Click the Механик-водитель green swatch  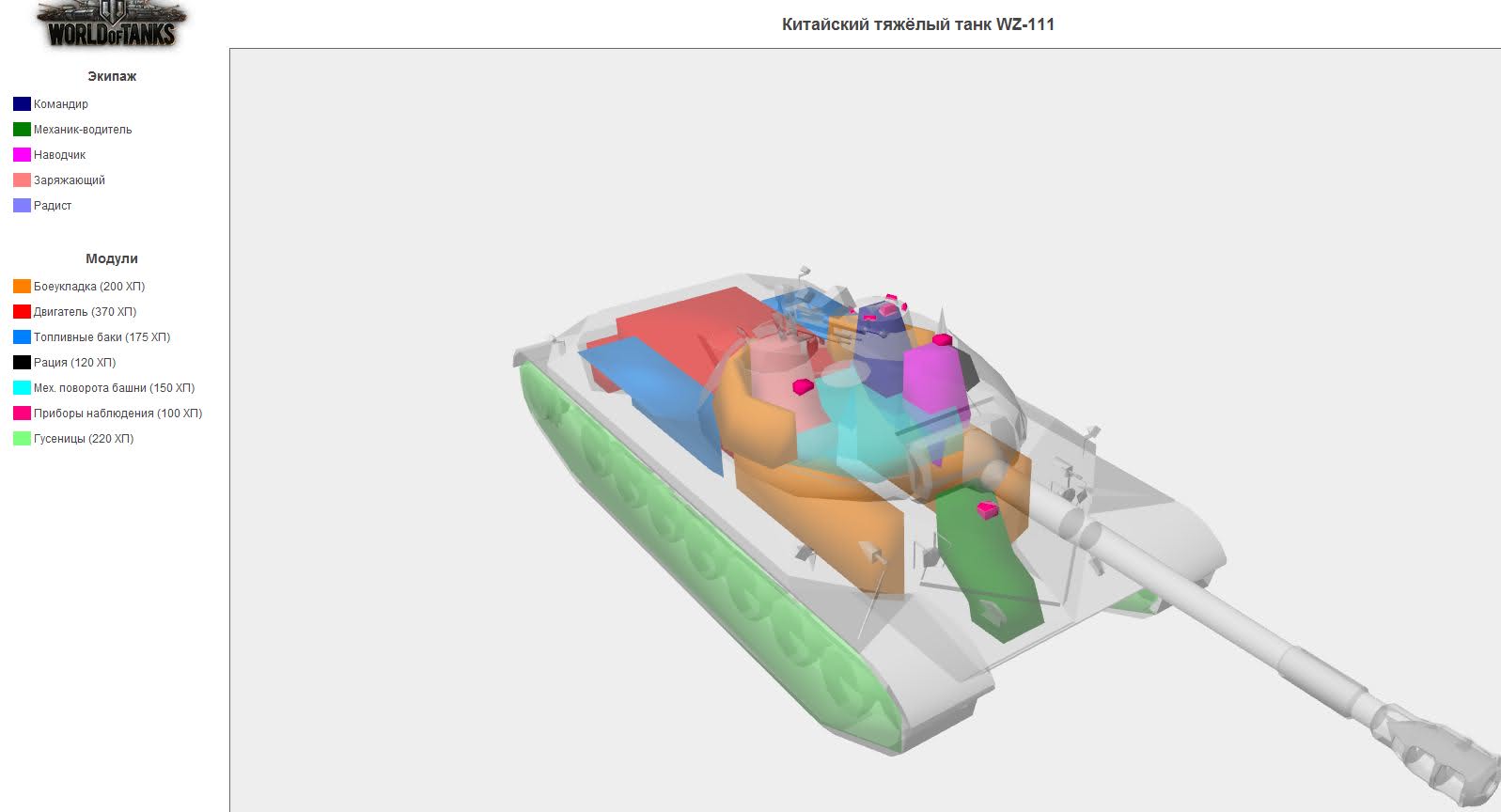pos(22,130)
